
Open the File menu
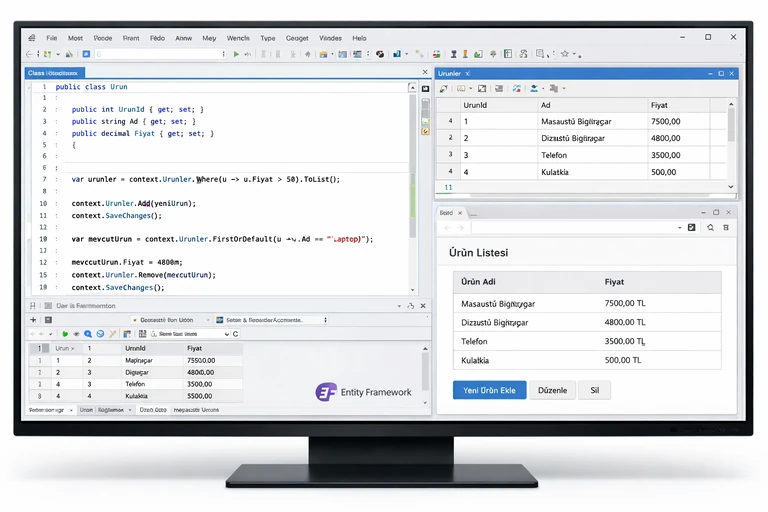click(x=51, y=38)
